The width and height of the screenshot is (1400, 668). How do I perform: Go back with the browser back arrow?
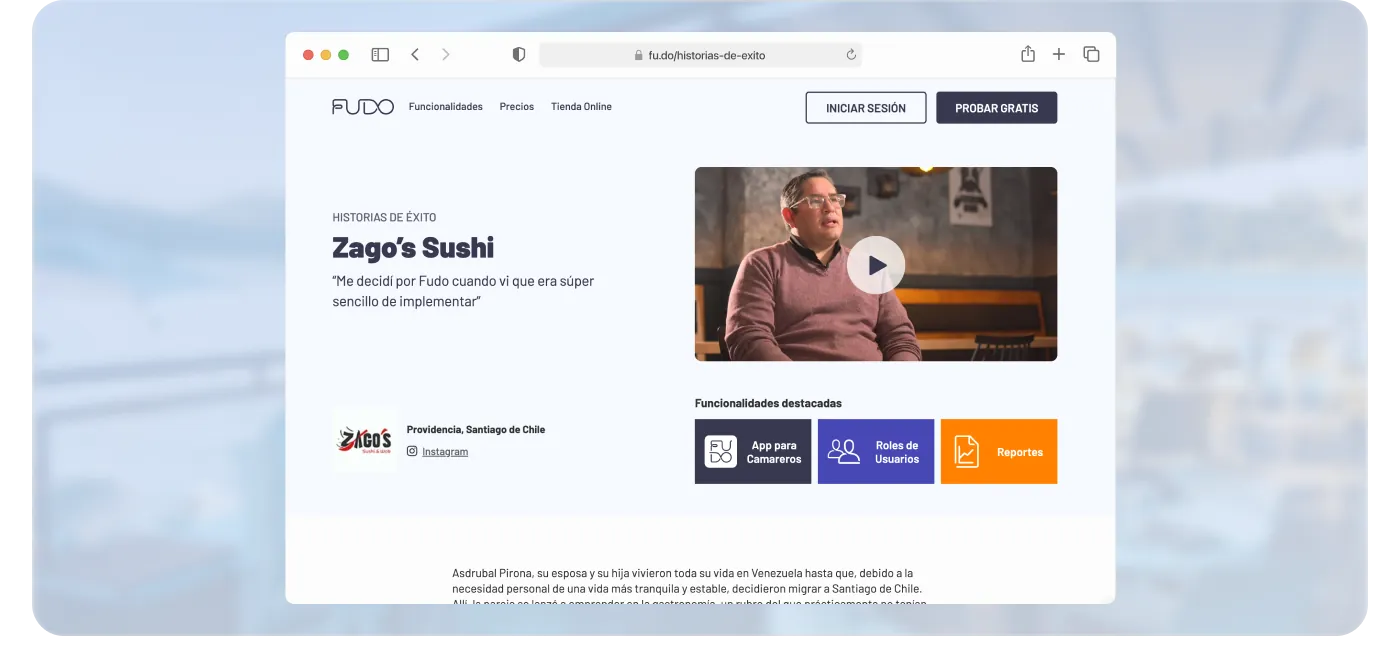click(x=415, y=55)
